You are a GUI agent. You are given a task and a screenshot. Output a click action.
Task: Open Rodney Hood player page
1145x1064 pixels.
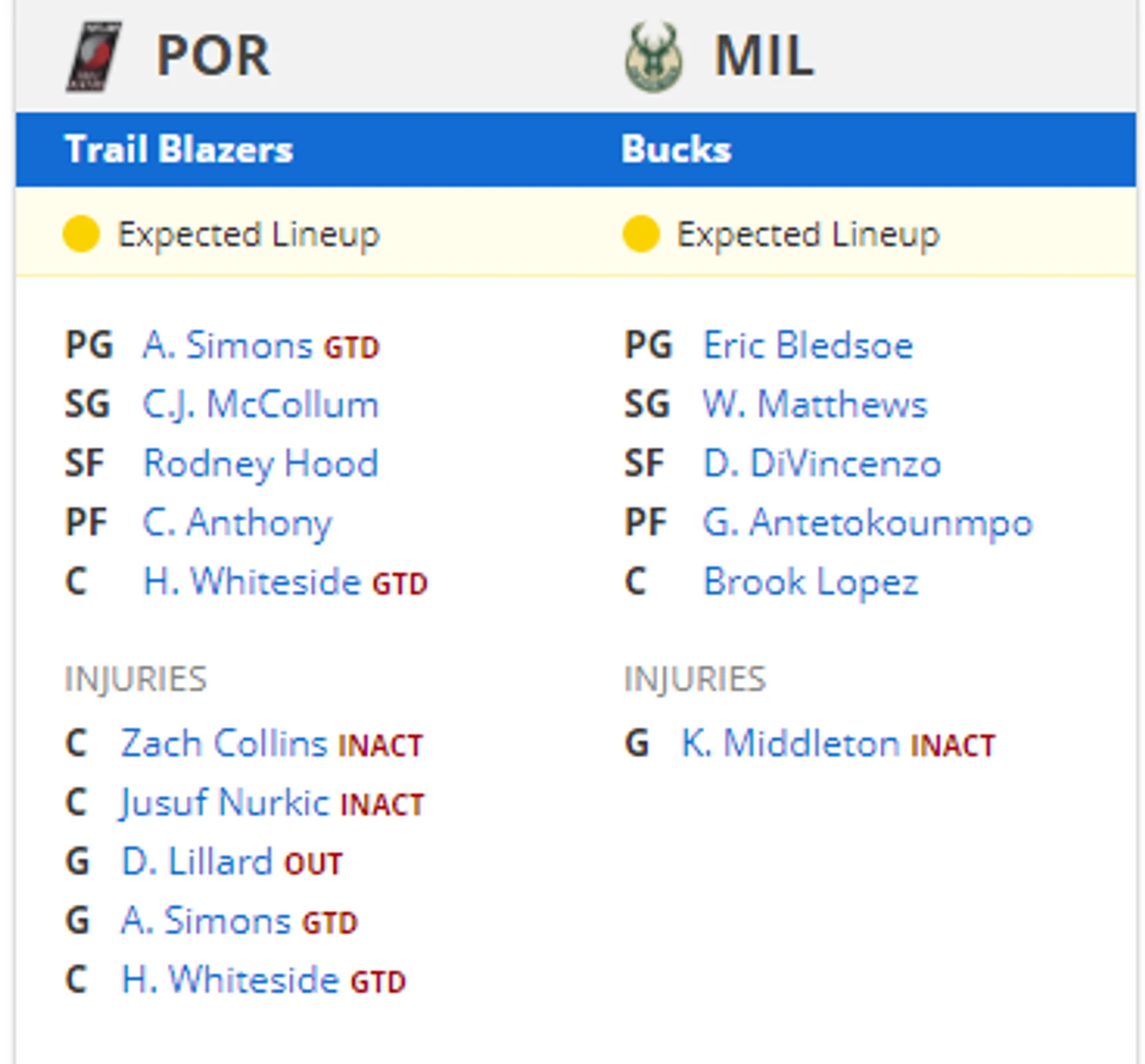(260, 463)
